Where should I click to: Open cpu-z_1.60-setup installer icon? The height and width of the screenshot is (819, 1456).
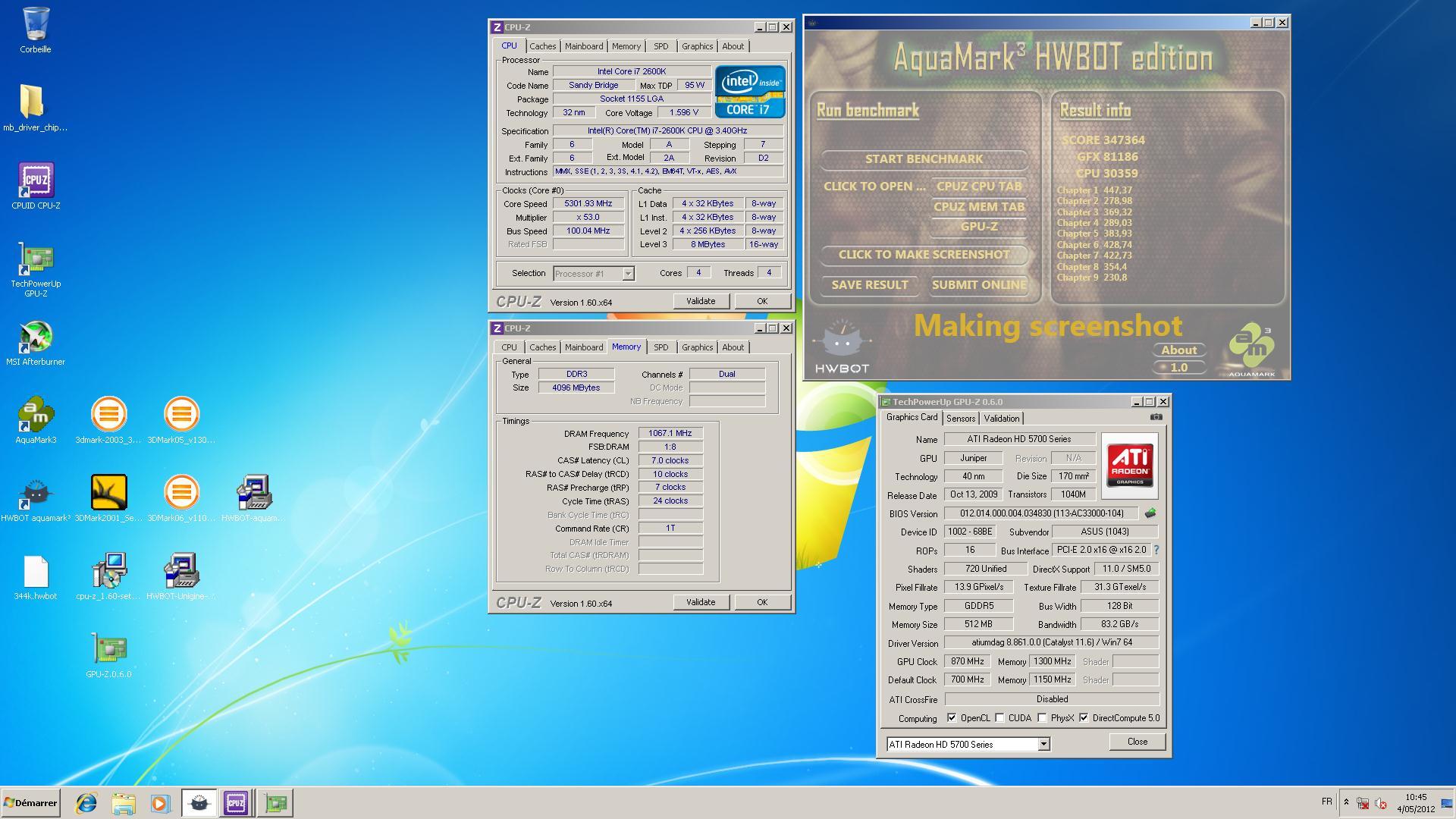[x=108, y=577]
